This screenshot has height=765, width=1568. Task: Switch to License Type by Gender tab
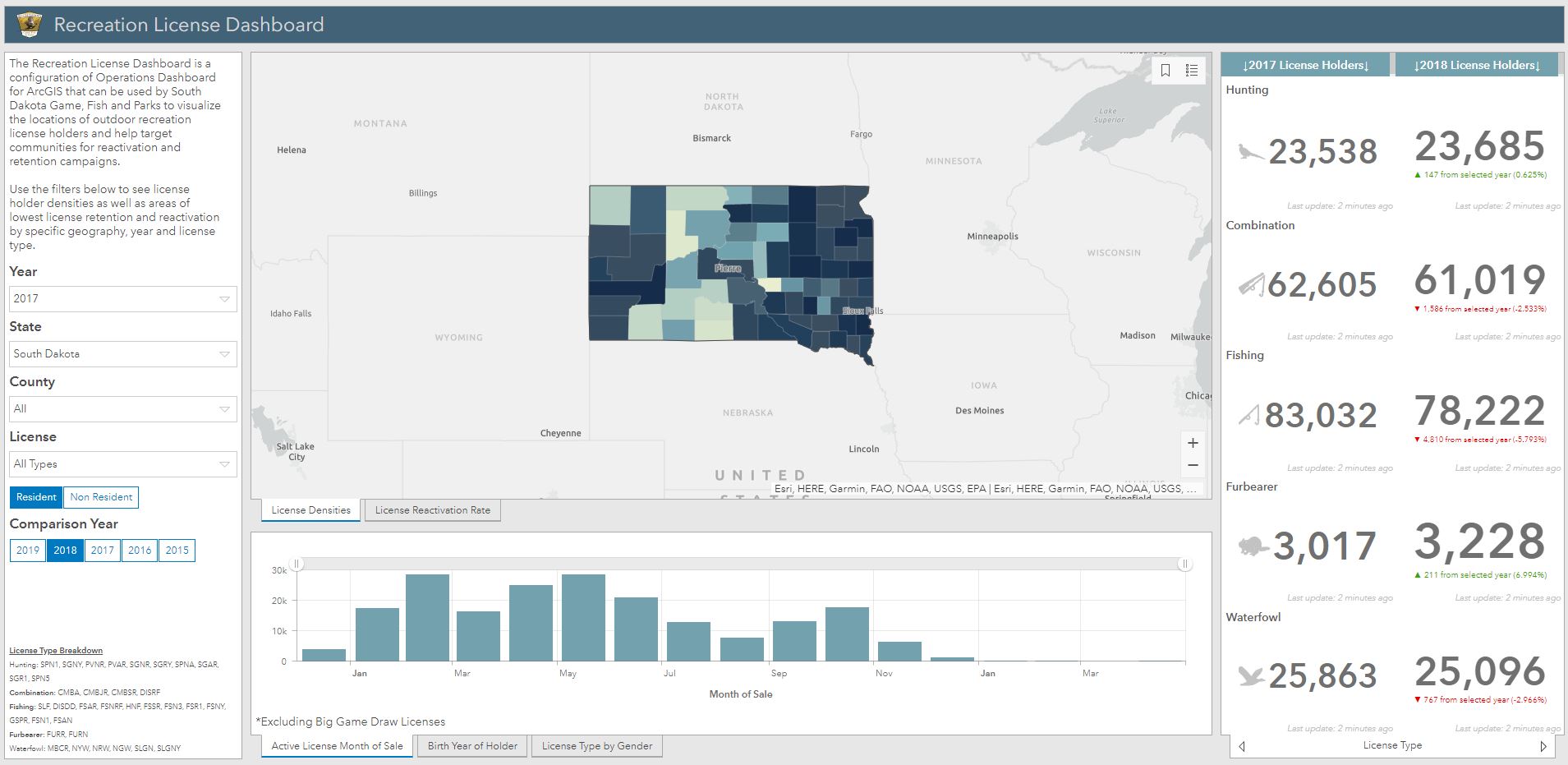click(597, 746)
